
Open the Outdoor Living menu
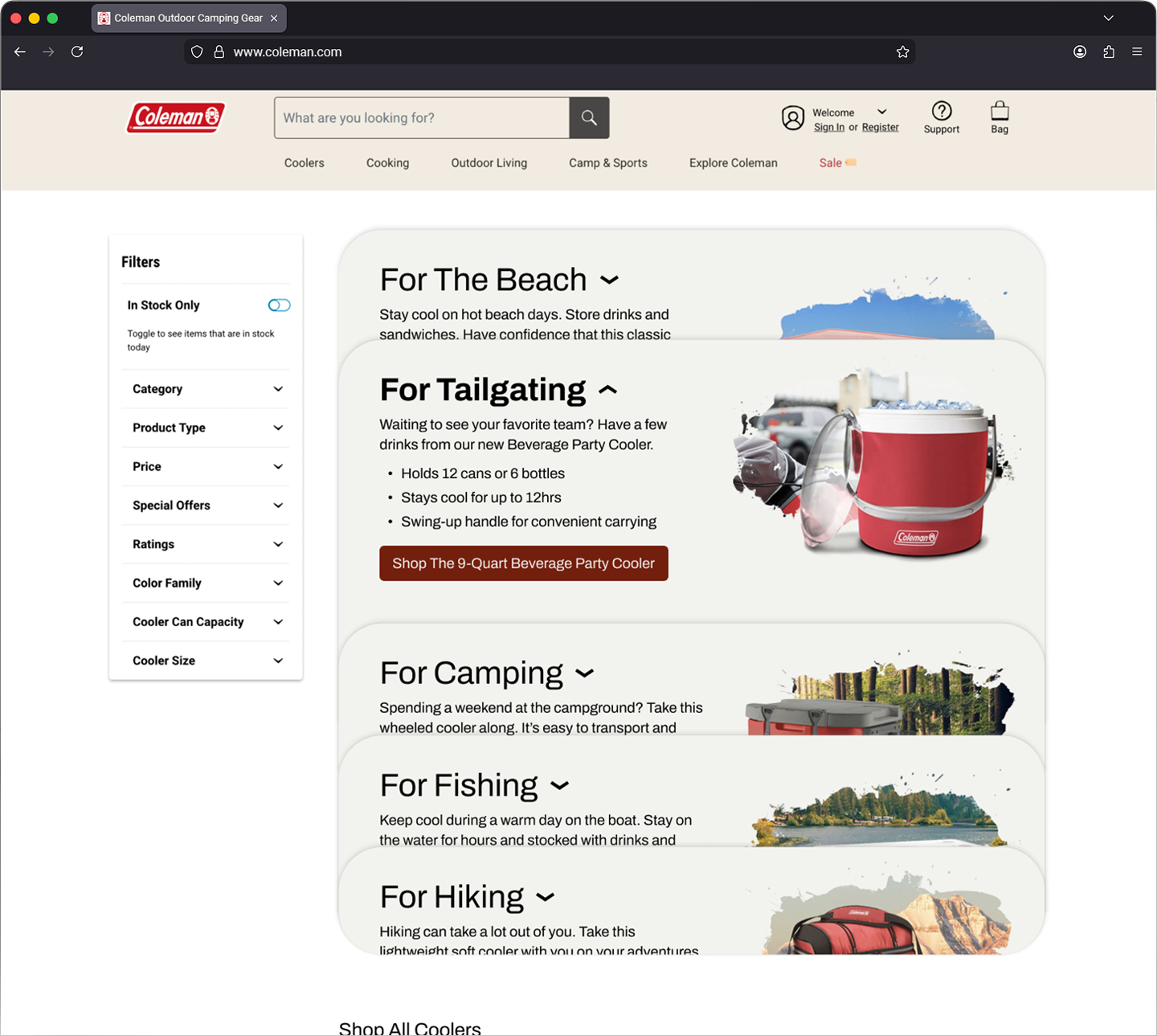[489, 163]
